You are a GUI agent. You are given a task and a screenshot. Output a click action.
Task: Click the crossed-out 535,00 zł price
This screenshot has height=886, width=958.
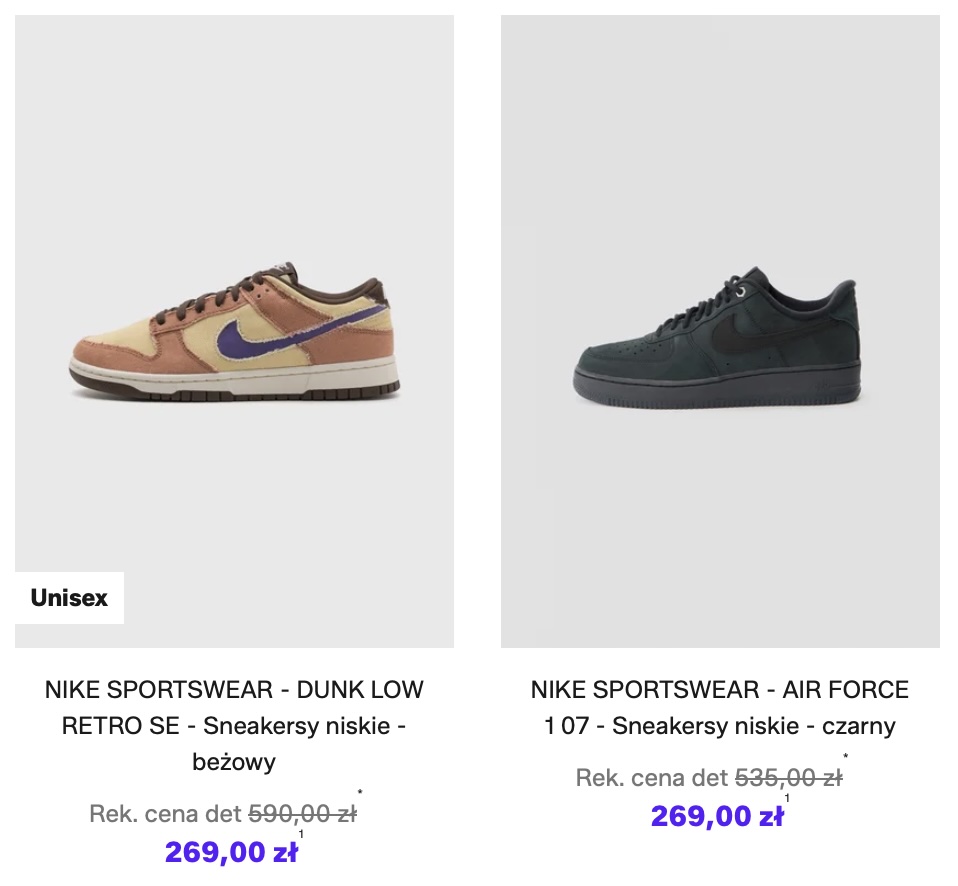[788, 778]
